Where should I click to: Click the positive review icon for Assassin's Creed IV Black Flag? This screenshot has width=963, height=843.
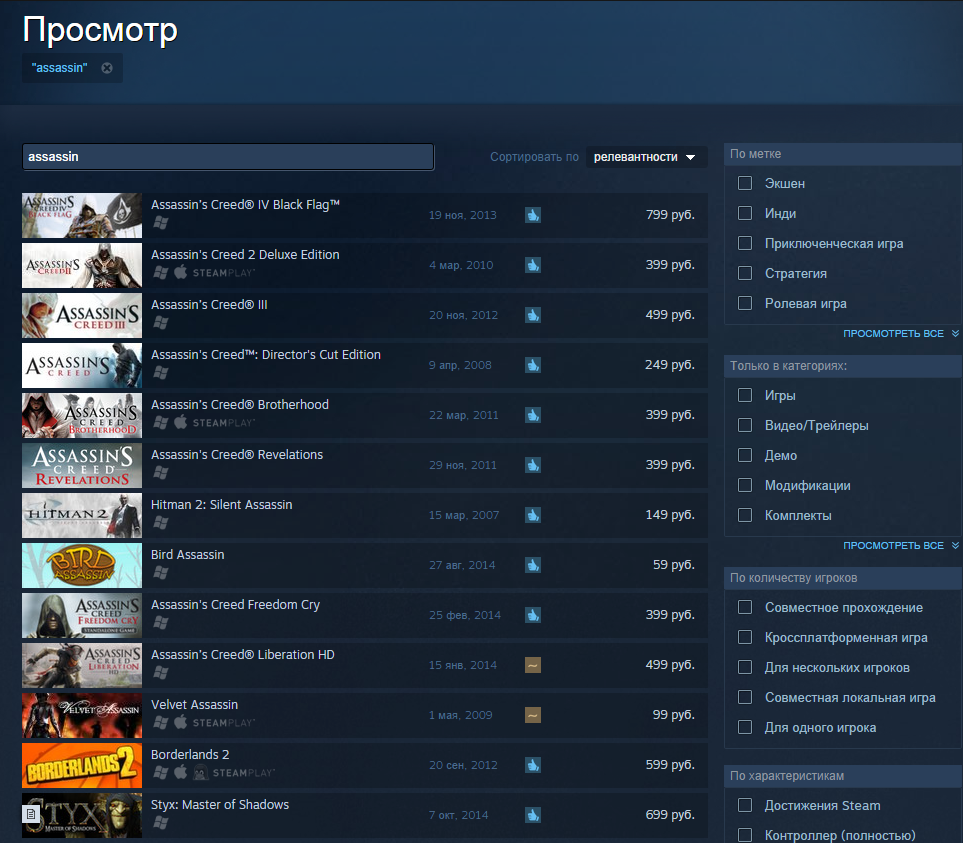(532, 215)
